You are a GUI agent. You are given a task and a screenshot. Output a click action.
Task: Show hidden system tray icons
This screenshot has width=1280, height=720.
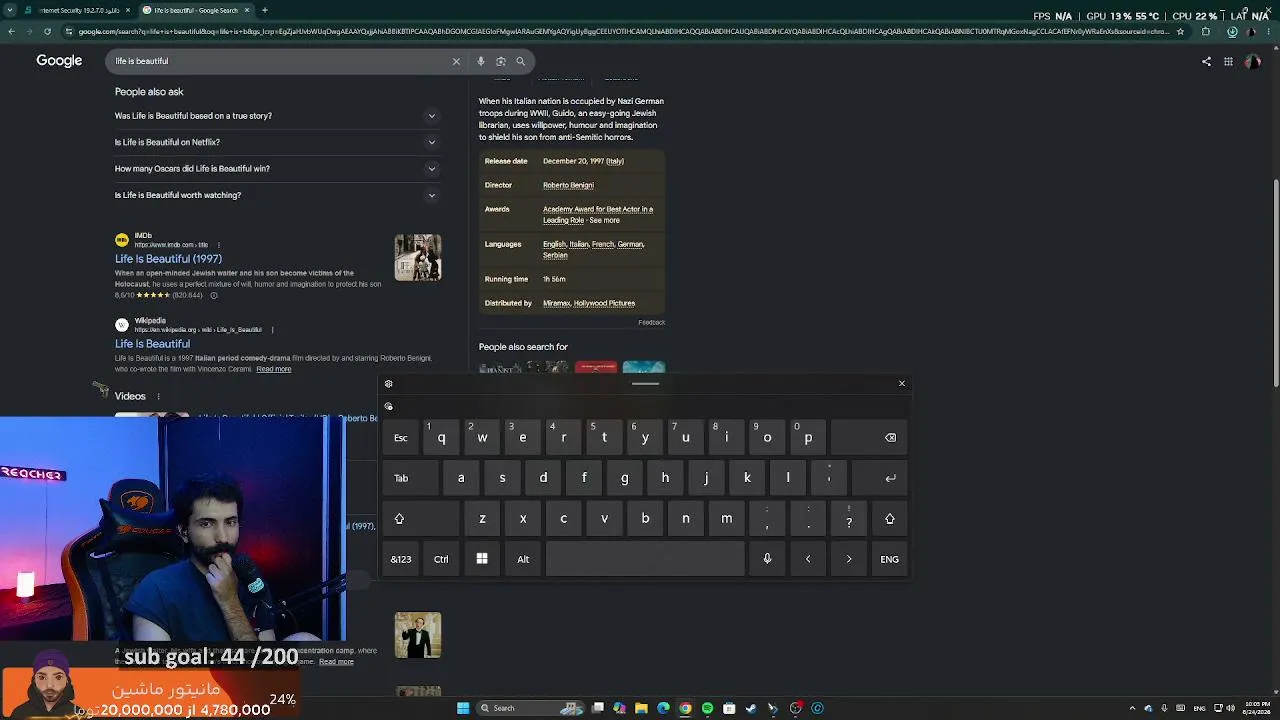click(x=1132, y=708)
